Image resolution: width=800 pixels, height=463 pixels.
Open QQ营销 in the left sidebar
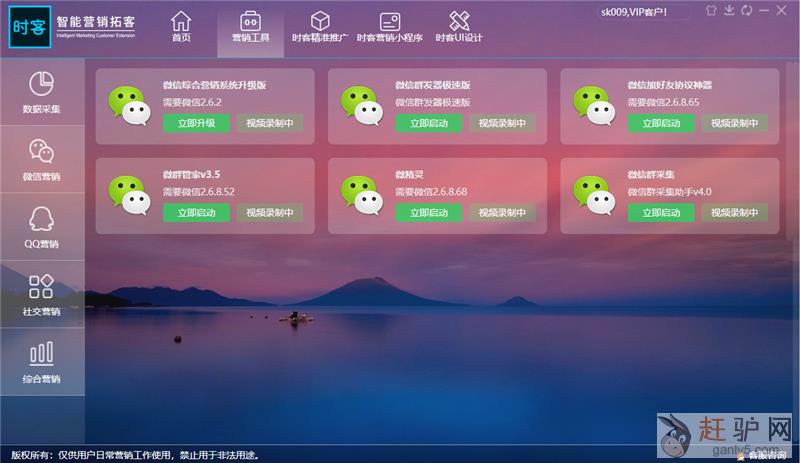click(x=42, y=228)
